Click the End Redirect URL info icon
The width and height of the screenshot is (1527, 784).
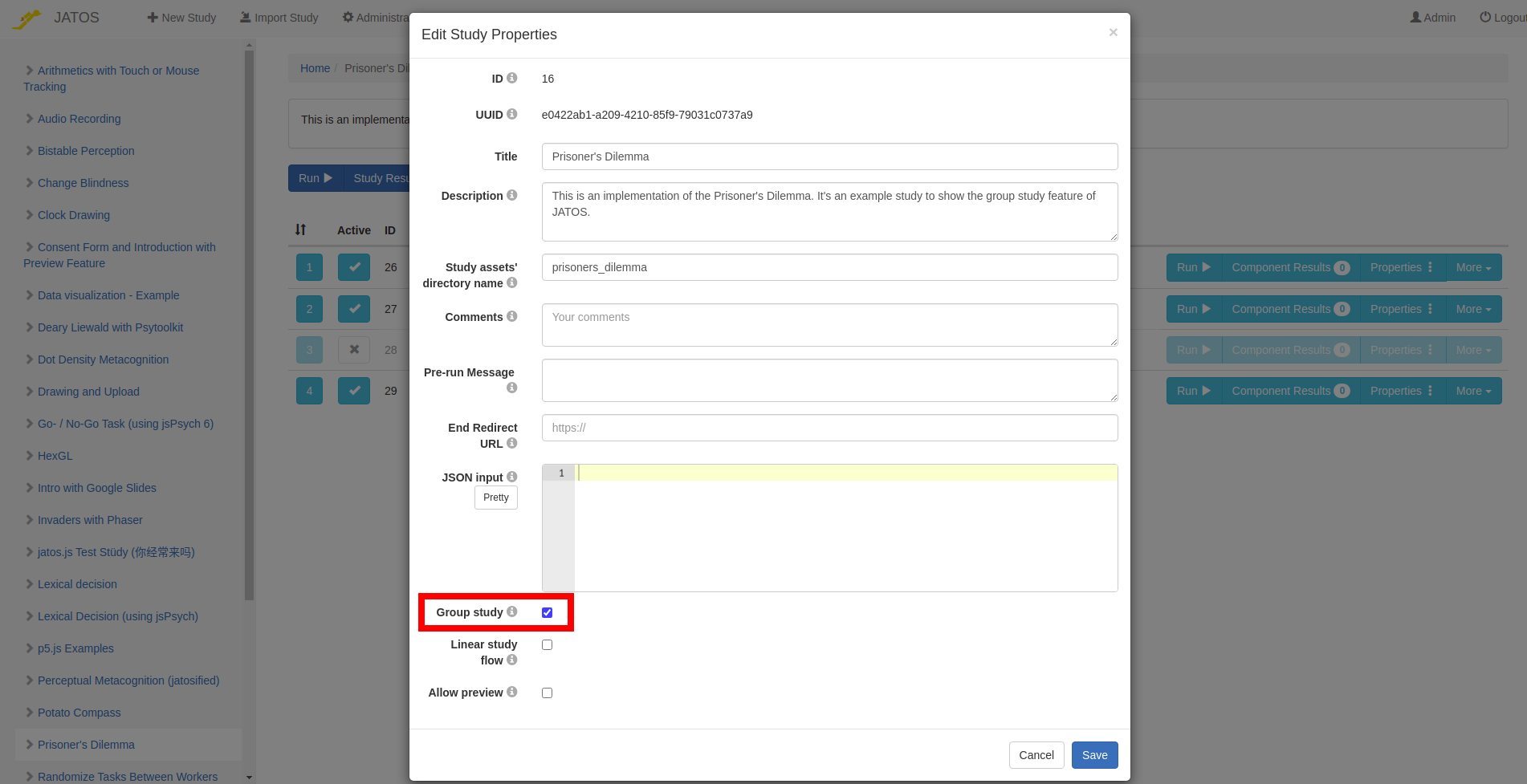(x=511, y=443)
